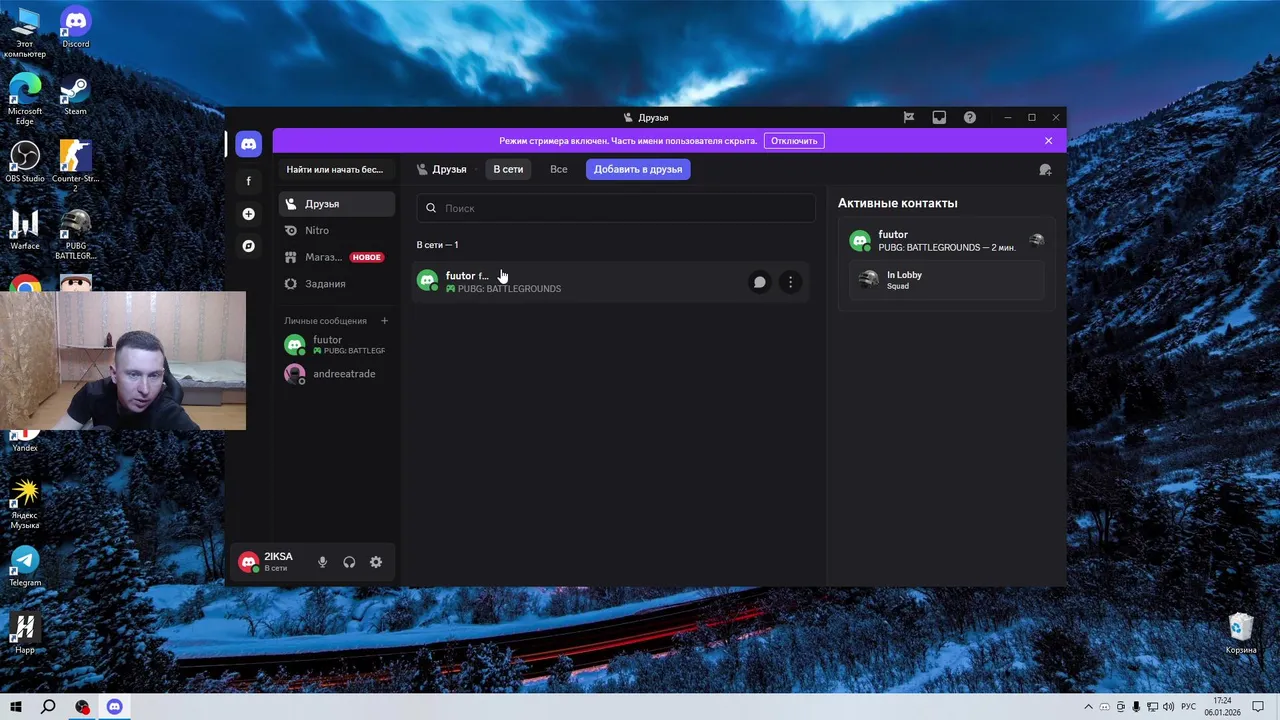Switch the РУС input language indicator
Image resolution: width=1280 pixels, height=720 pixels.
(1189, 707)
